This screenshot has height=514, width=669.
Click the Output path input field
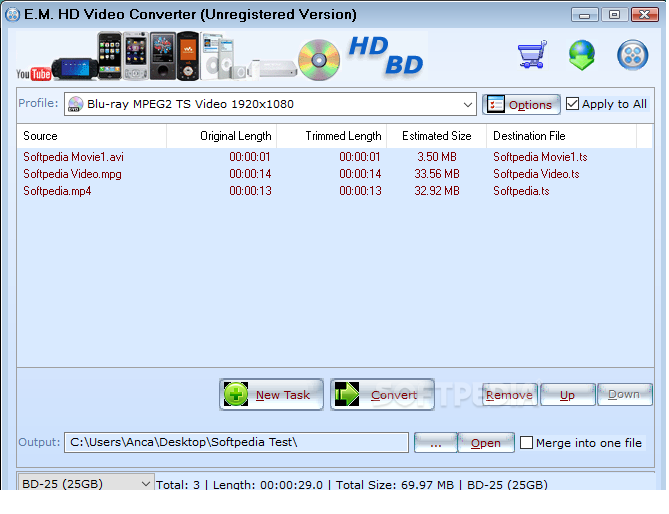point(236,442)
